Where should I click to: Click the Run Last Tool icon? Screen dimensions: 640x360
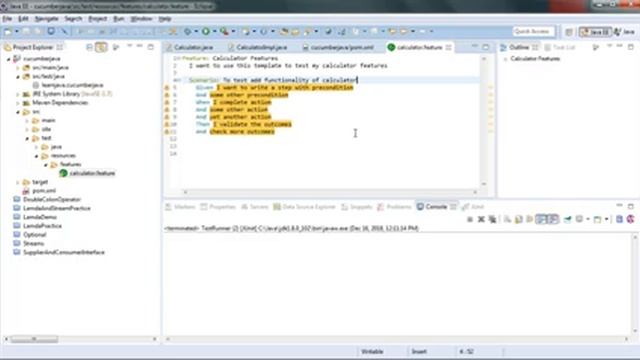(x=224, y=31)
